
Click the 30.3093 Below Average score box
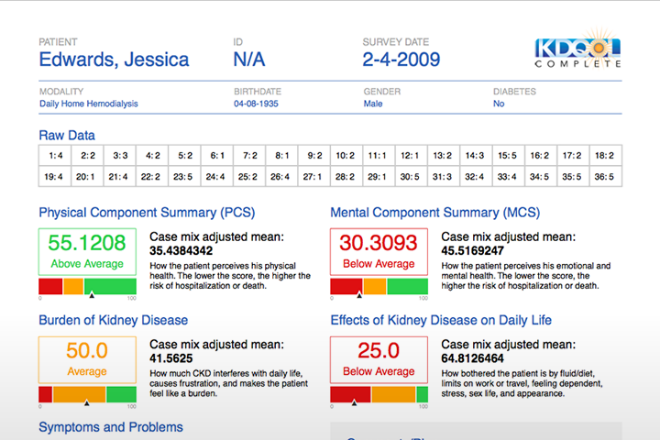click(x=379, y=250)
